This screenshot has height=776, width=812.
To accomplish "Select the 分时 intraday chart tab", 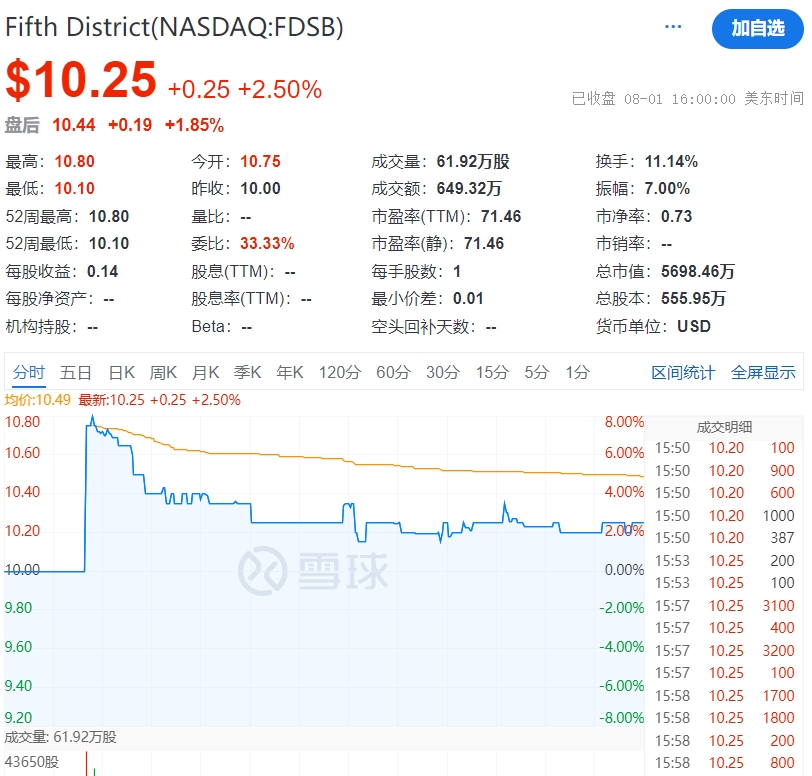I will (x=29, y=371).
